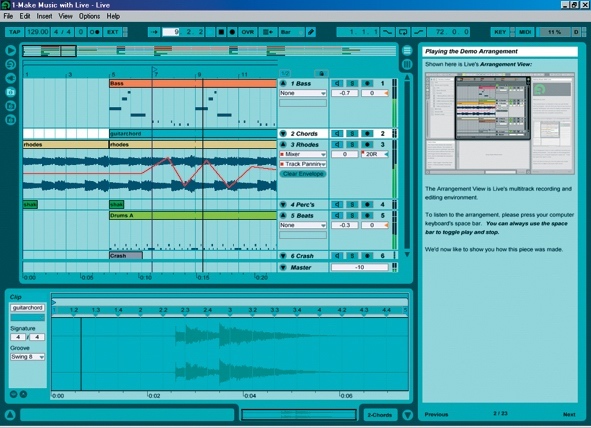Open the File menu
This screenshot has height=428, width=591.
8,16
